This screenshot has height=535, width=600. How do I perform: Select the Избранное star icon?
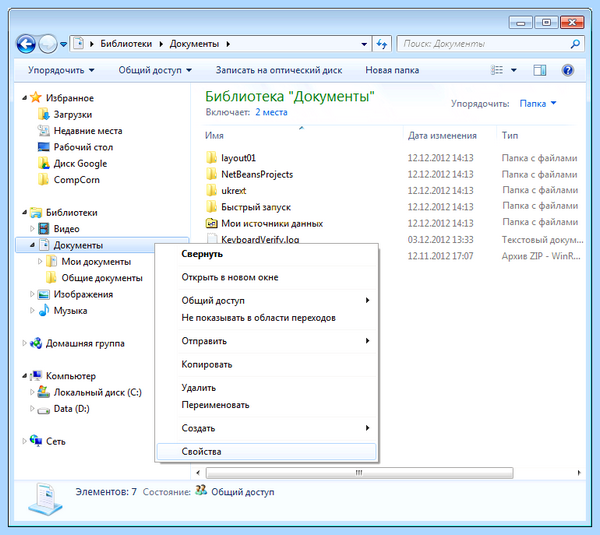[x=36, y=98]
